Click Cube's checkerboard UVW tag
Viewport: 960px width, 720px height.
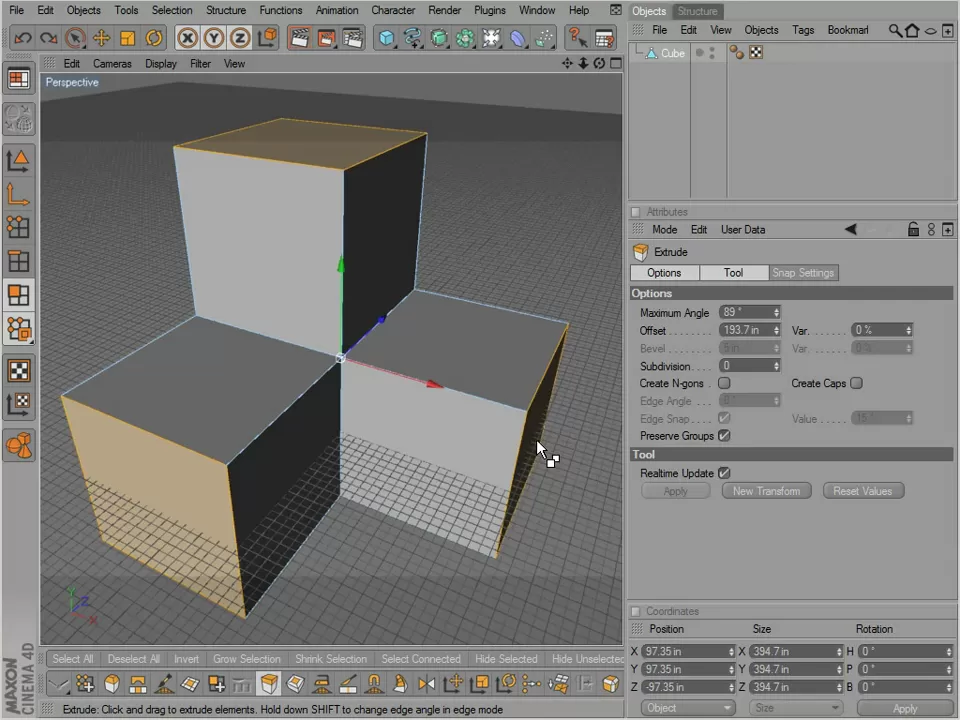tap(756, 53)
